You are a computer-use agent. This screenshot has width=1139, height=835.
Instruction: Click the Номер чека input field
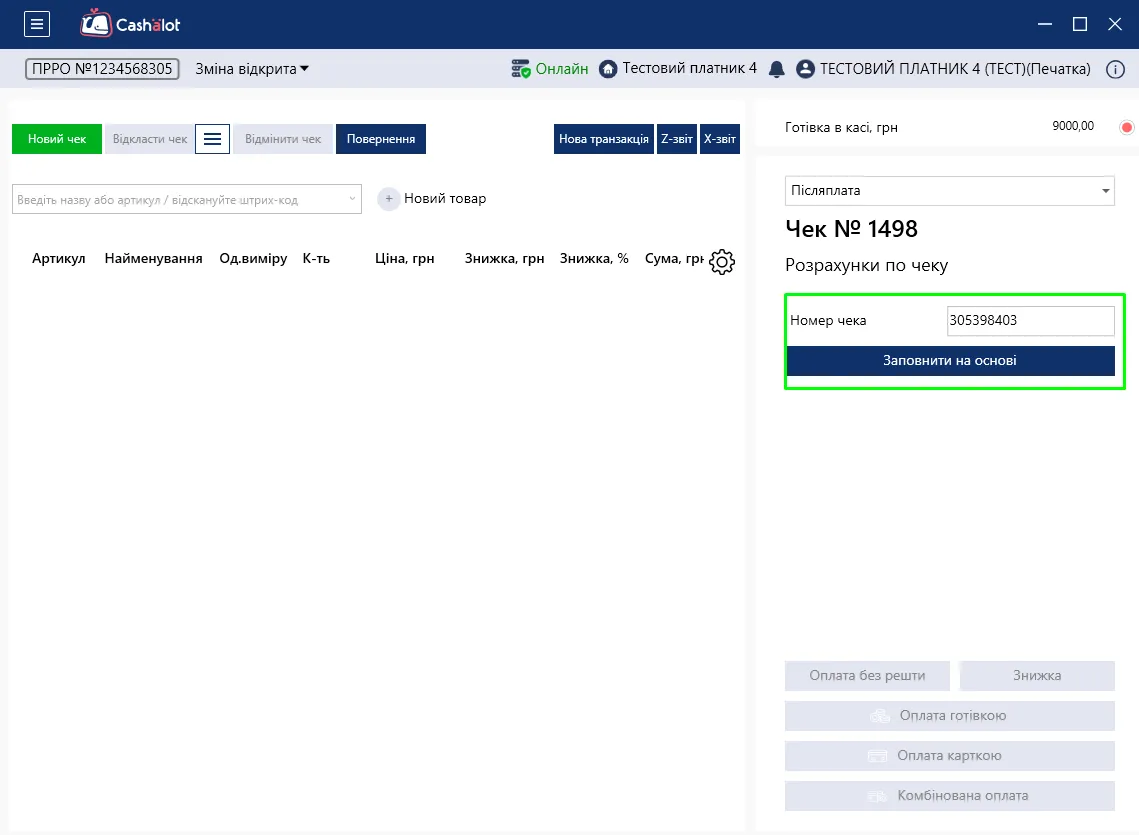point(1030,320)
